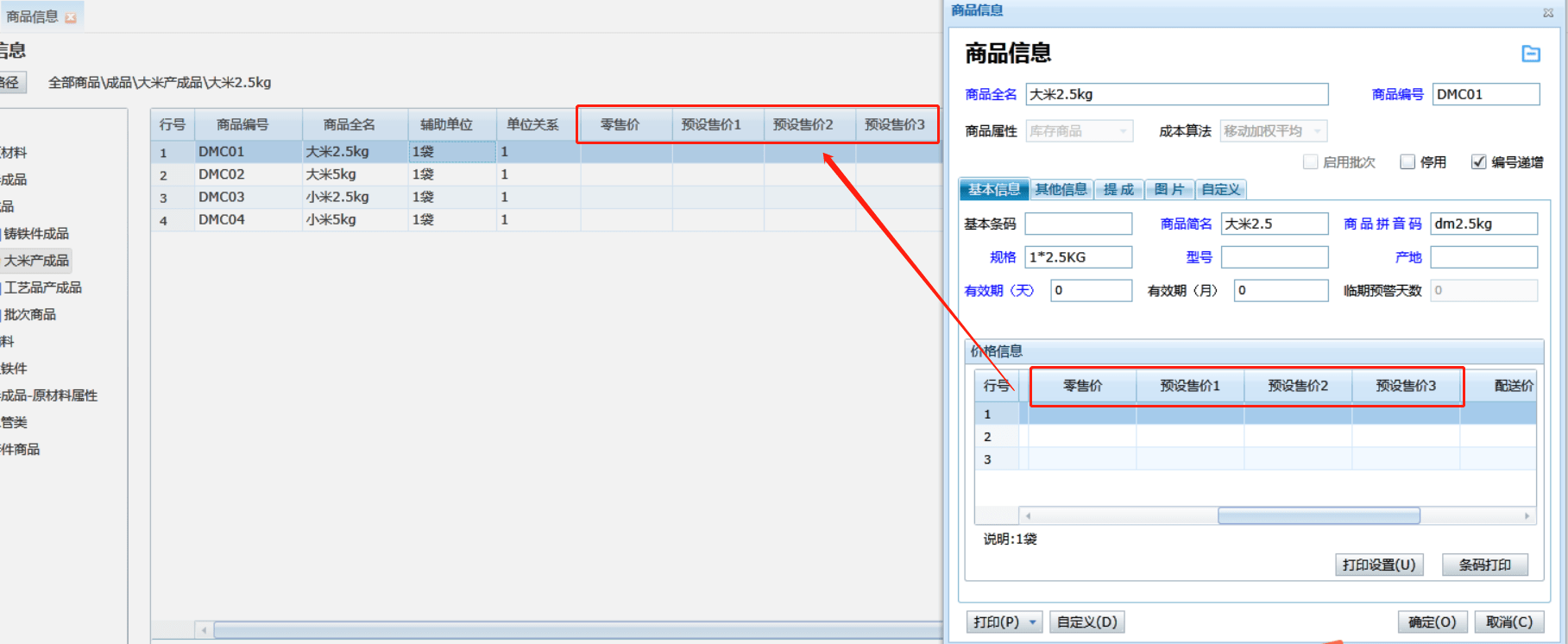
Task: Open the 成本算法 dropdown
Action: tap(1273, 131)
